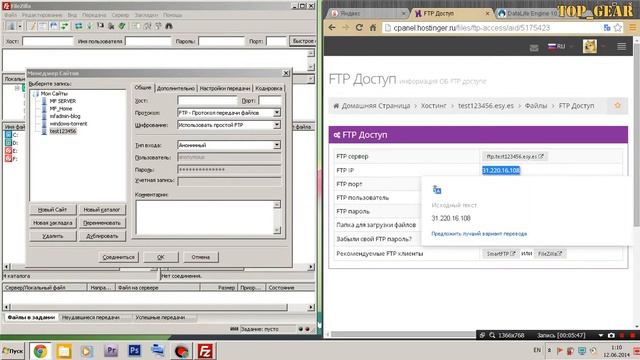Open the Тип входа dropdown
640x360 pixels.
(x=277, y=145)
